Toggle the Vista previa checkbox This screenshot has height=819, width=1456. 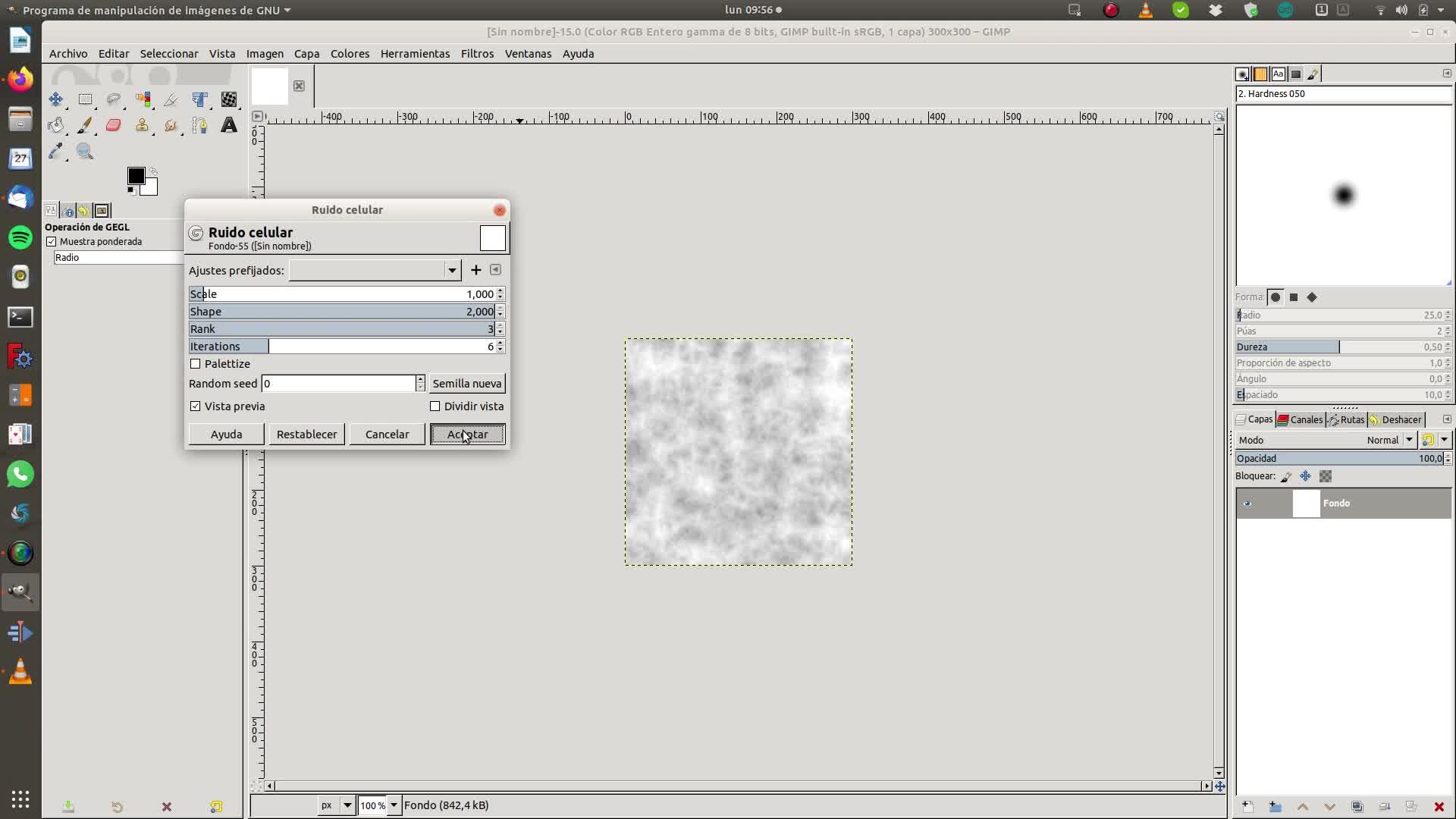pos(196,406)
